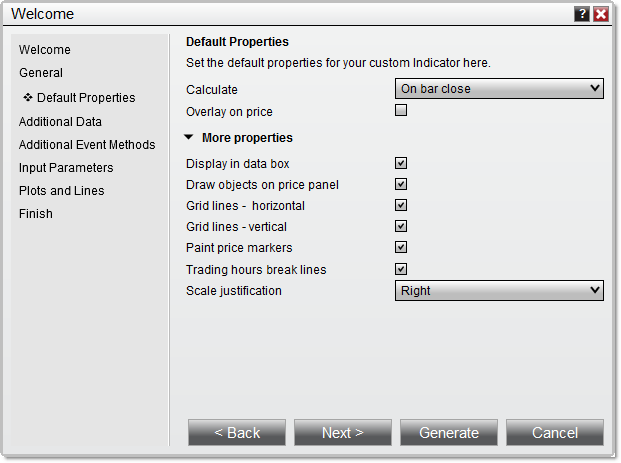Open Scale justification dropdown
Image resolution: width=621 pixels, height=463 pixels.
pos(499,291)
